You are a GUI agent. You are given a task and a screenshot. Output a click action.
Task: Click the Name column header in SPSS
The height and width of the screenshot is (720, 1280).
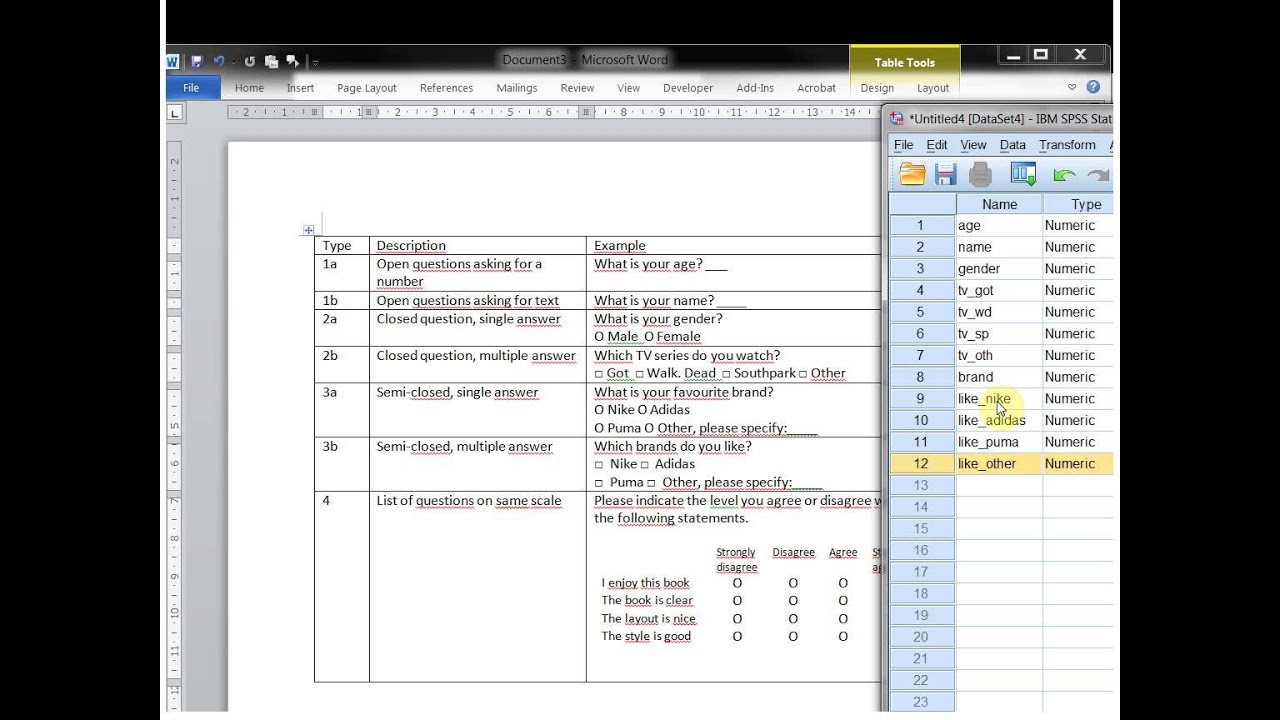(999, 204)
